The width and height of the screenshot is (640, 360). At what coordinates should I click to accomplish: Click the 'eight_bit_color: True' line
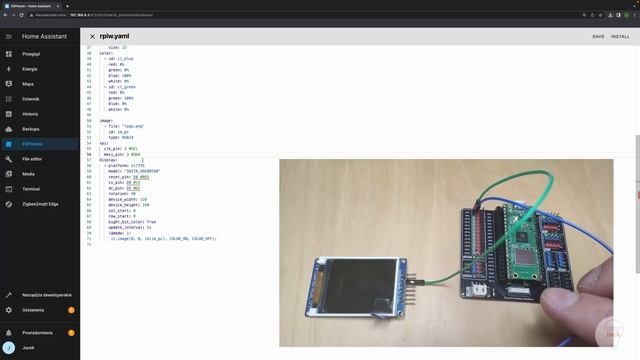(132, 222)
